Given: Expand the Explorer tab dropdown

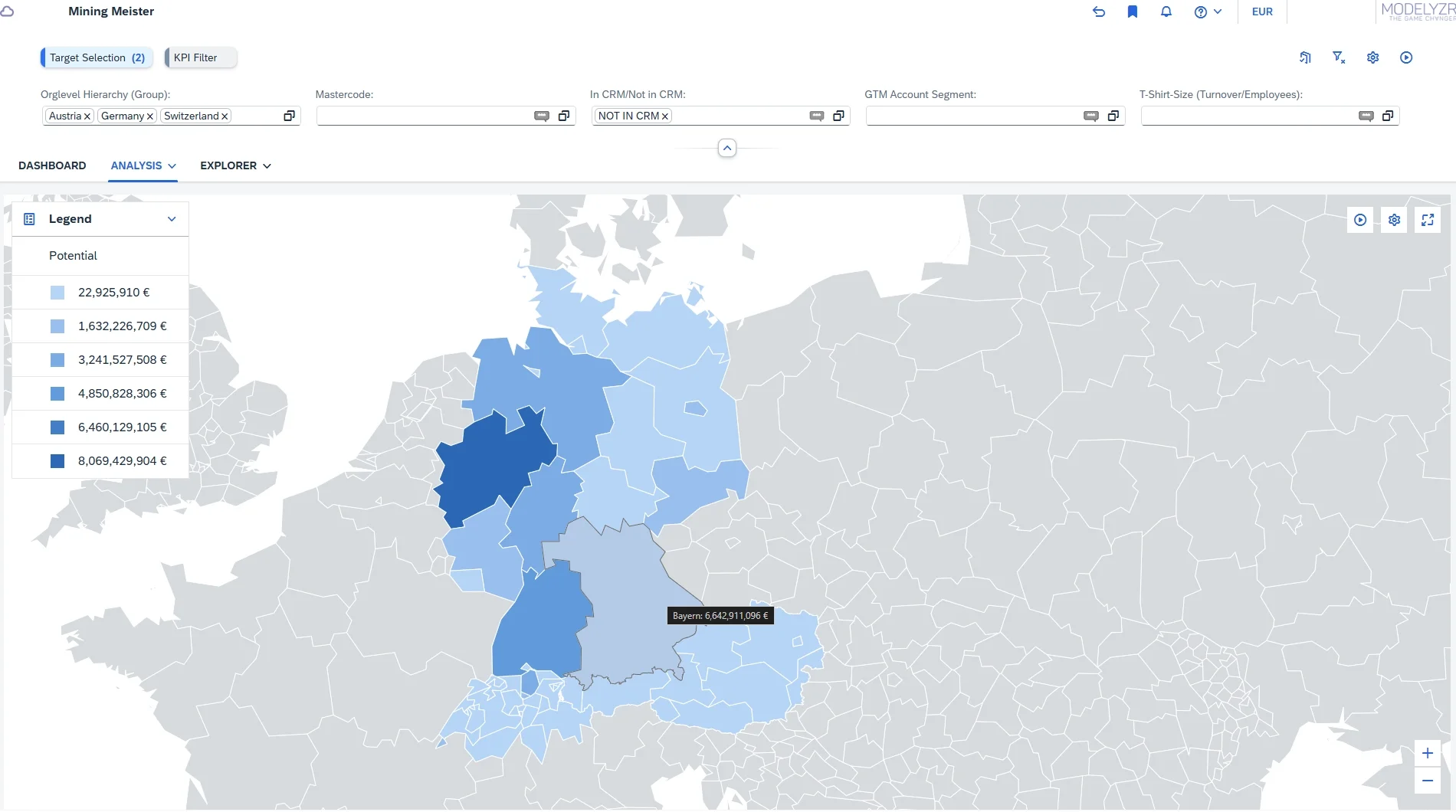Looking at the screenshot, I should click(267, 166).
